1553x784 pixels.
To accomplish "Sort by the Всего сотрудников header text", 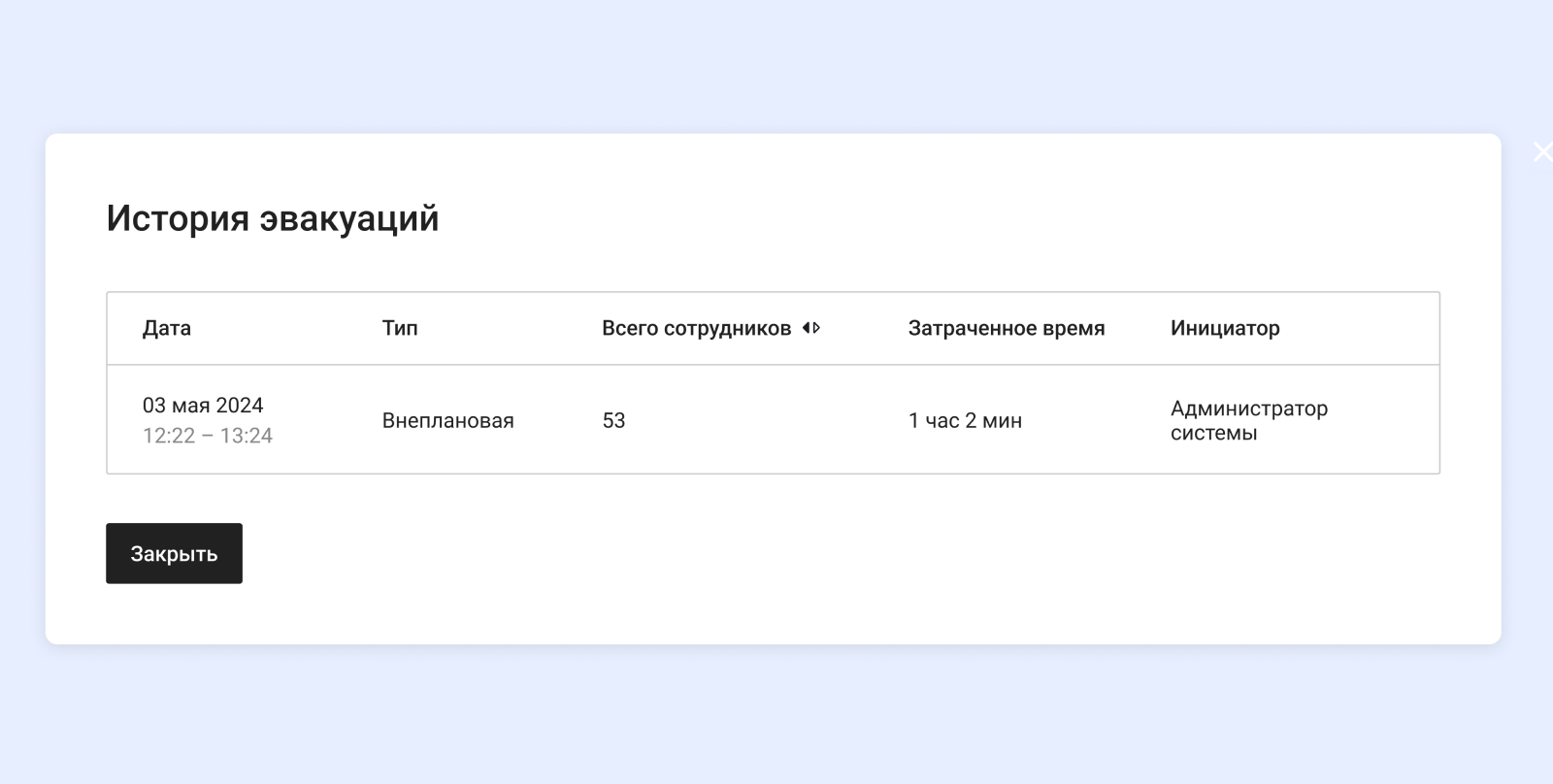I will [x=696, y=328].
